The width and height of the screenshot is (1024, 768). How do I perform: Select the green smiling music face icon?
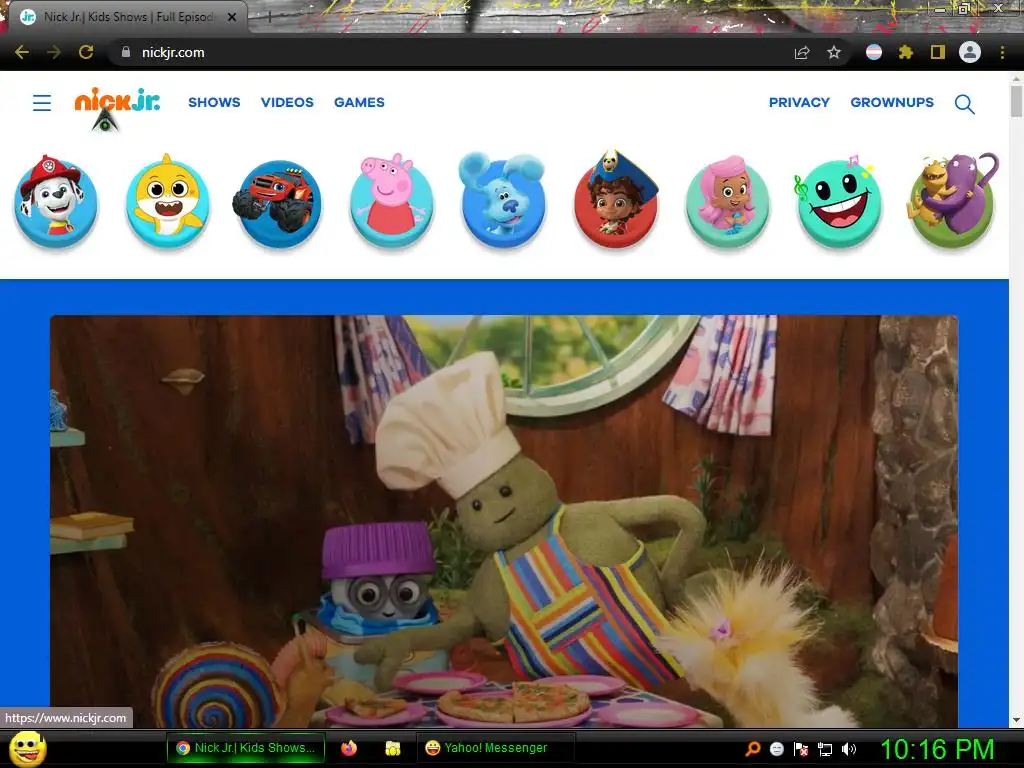[839, 202]
